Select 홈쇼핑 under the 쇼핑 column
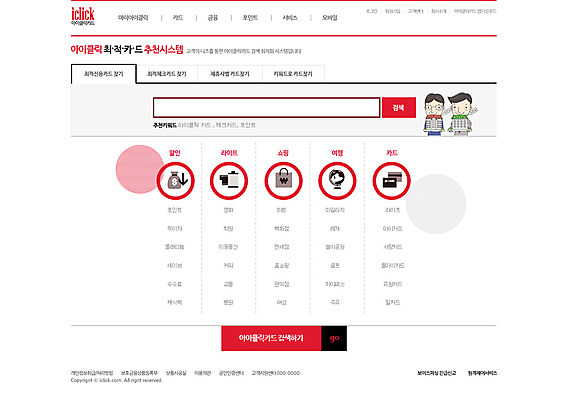Image resolution: width=569 pixels, height=400 pixels. pyautogui.click(x=282, y=265)
